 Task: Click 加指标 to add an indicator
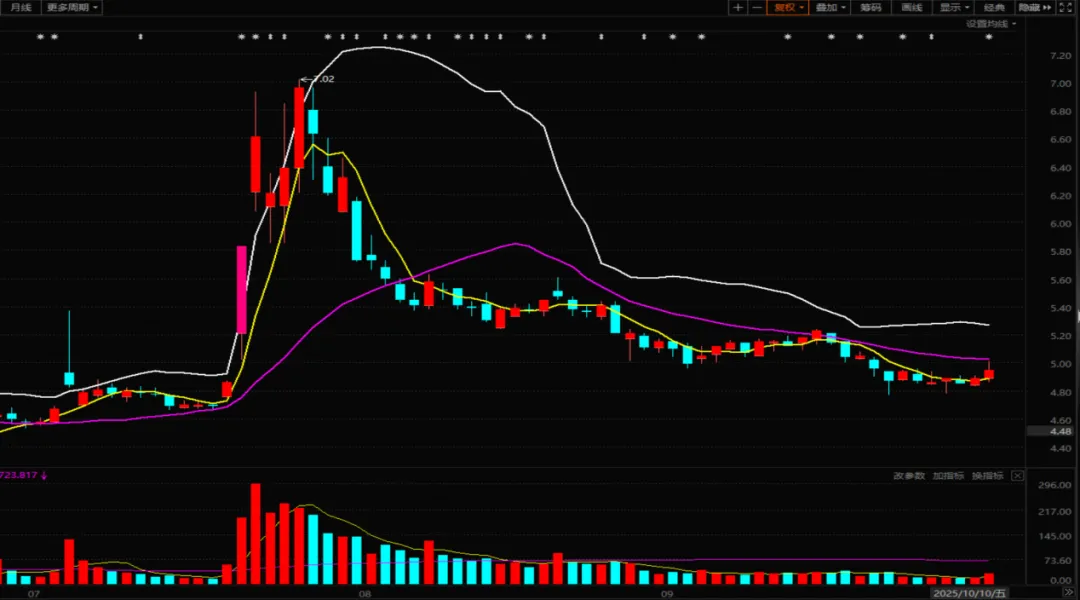pos(948,476)
